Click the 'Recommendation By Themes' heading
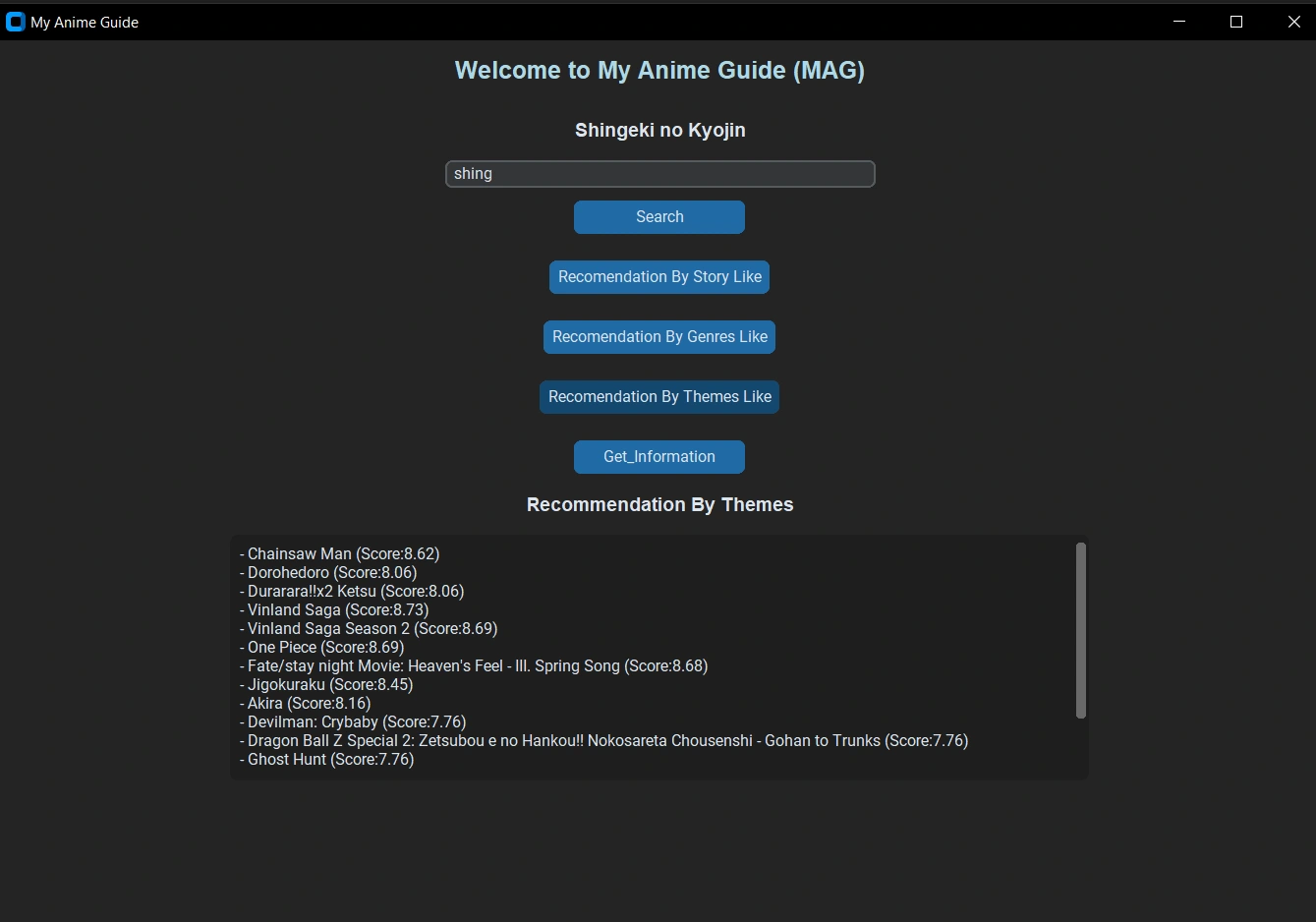 660,504
